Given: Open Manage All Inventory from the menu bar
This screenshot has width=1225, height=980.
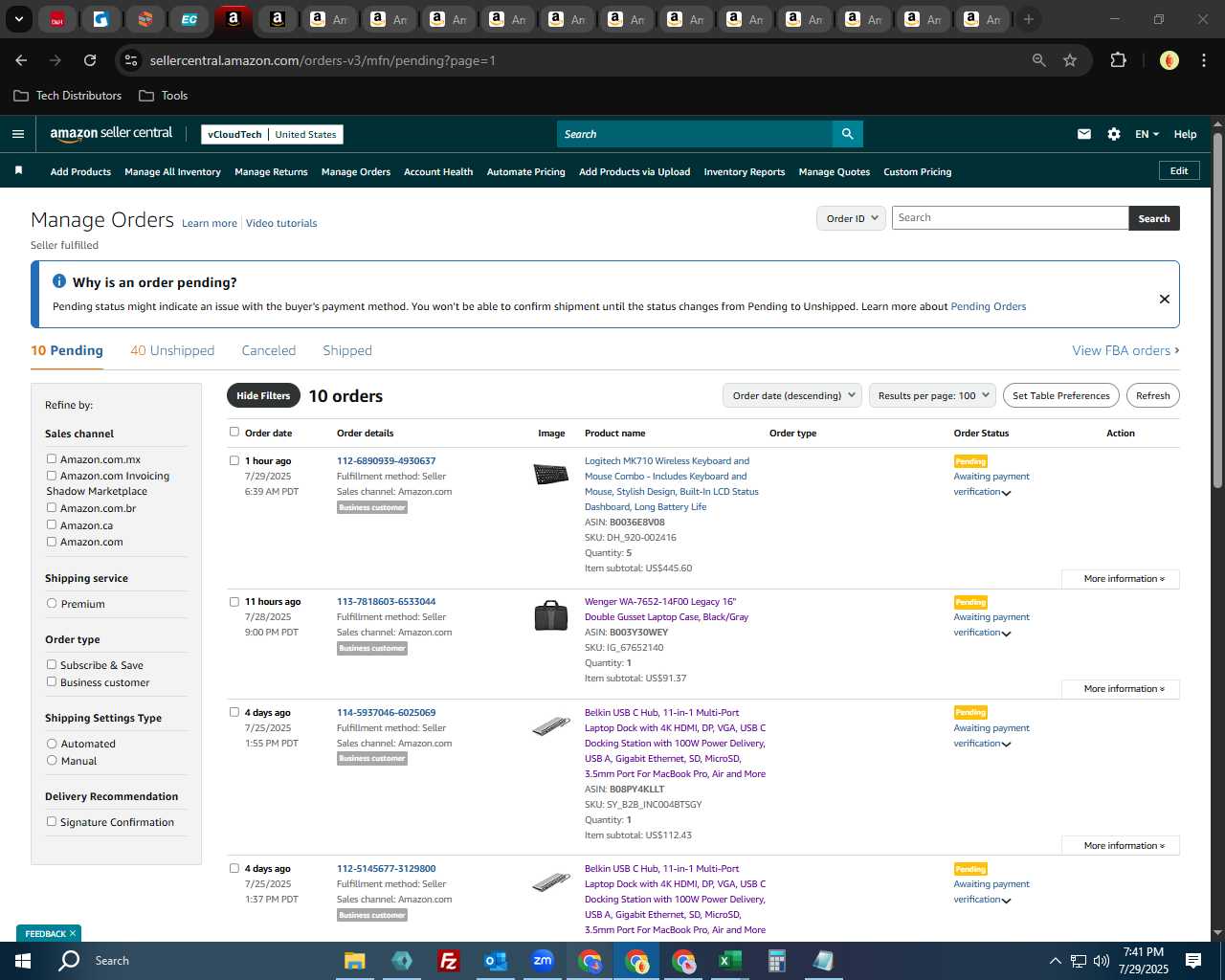Looking at the screenshot, I should tap(172, 172).
